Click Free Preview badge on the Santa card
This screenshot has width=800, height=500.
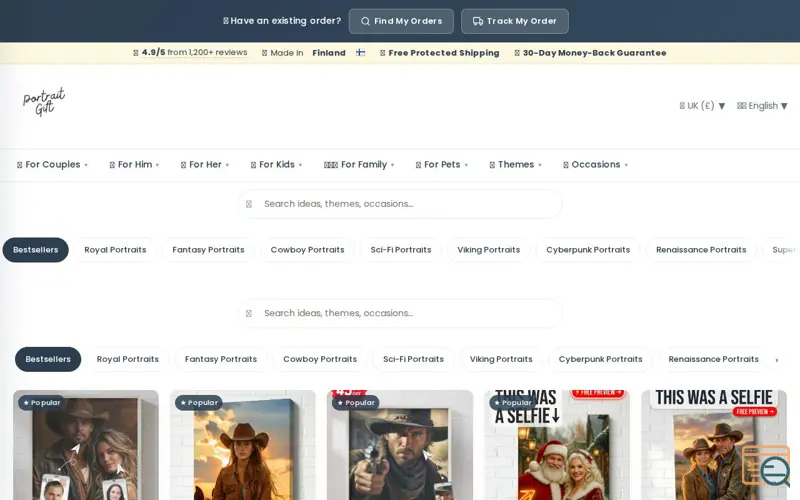[x=598, y=393]
